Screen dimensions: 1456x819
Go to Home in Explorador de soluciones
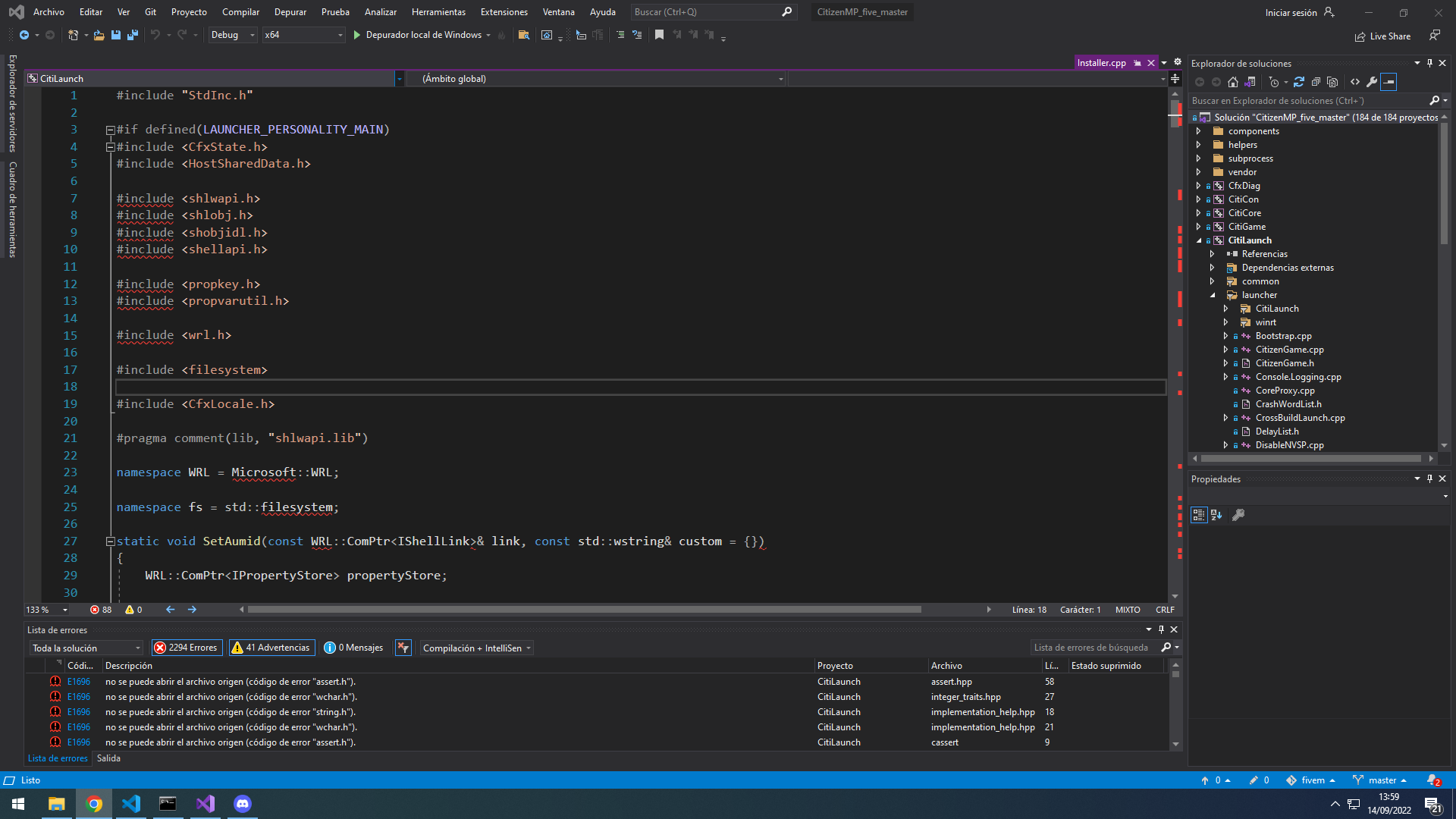coord(1233,82)
